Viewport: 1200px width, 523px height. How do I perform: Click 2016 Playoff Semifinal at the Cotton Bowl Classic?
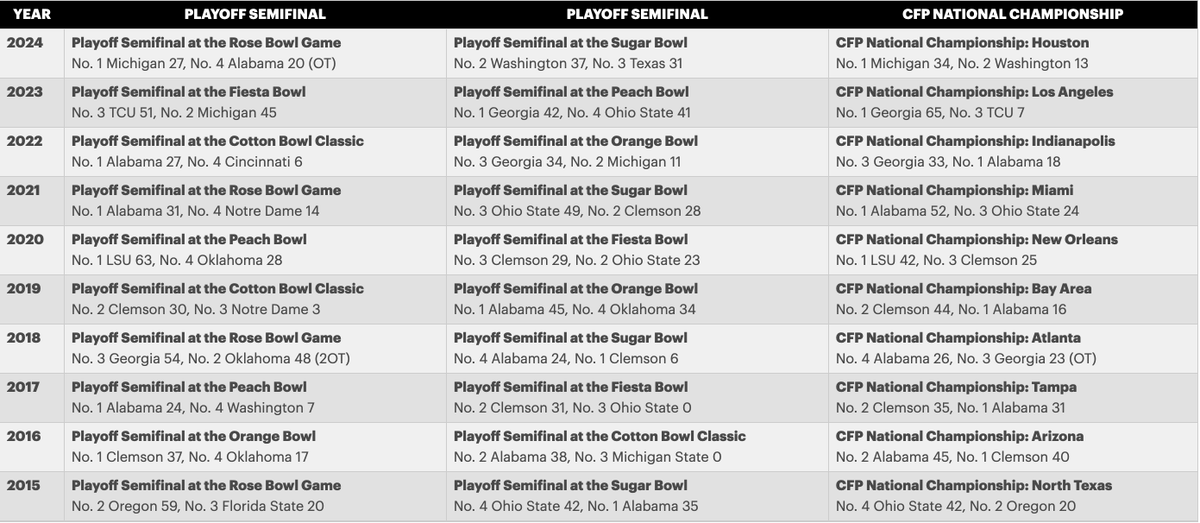(x=600, y=436)
